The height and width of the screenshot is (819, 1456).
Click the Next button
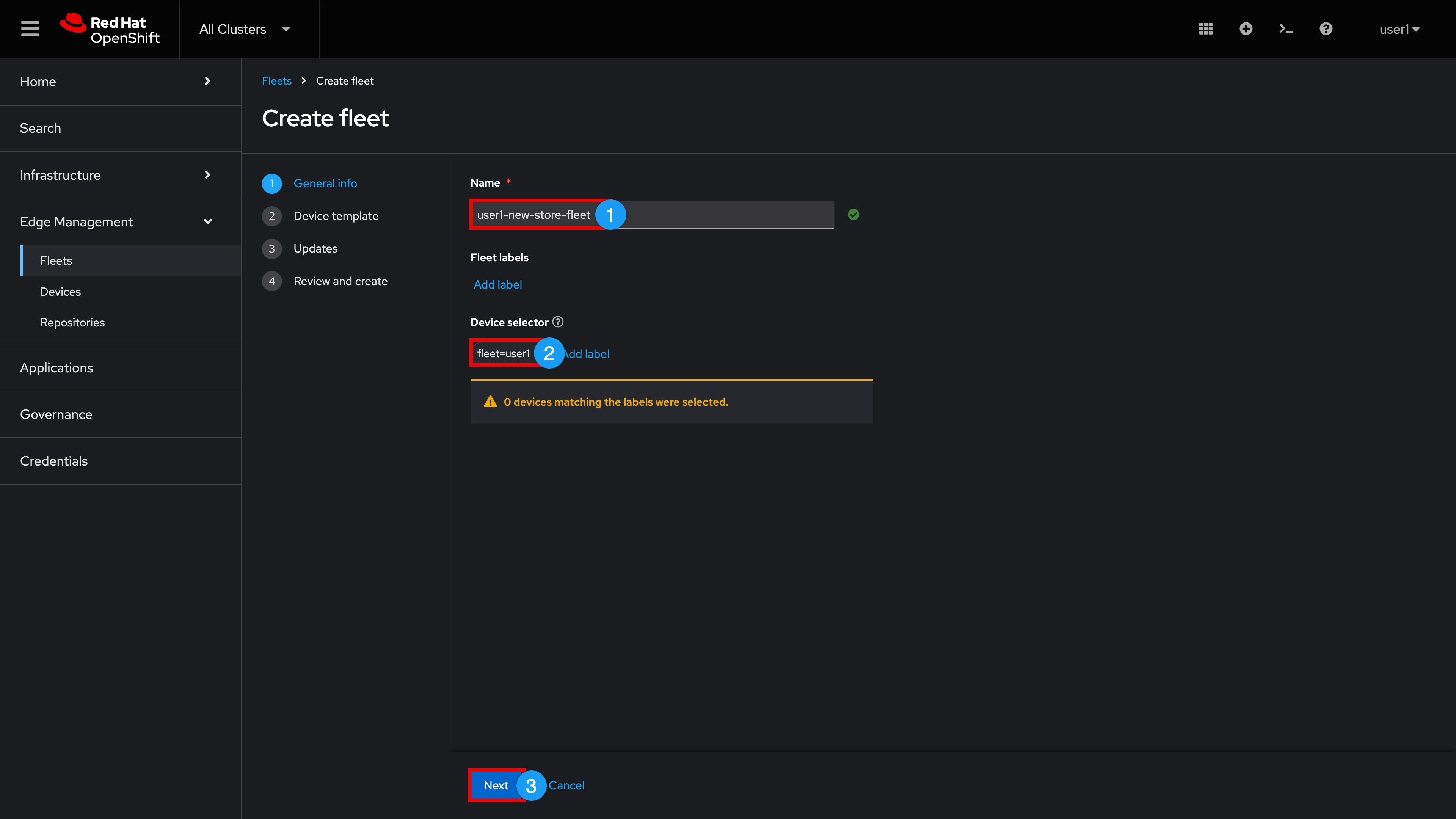(496, 785)
